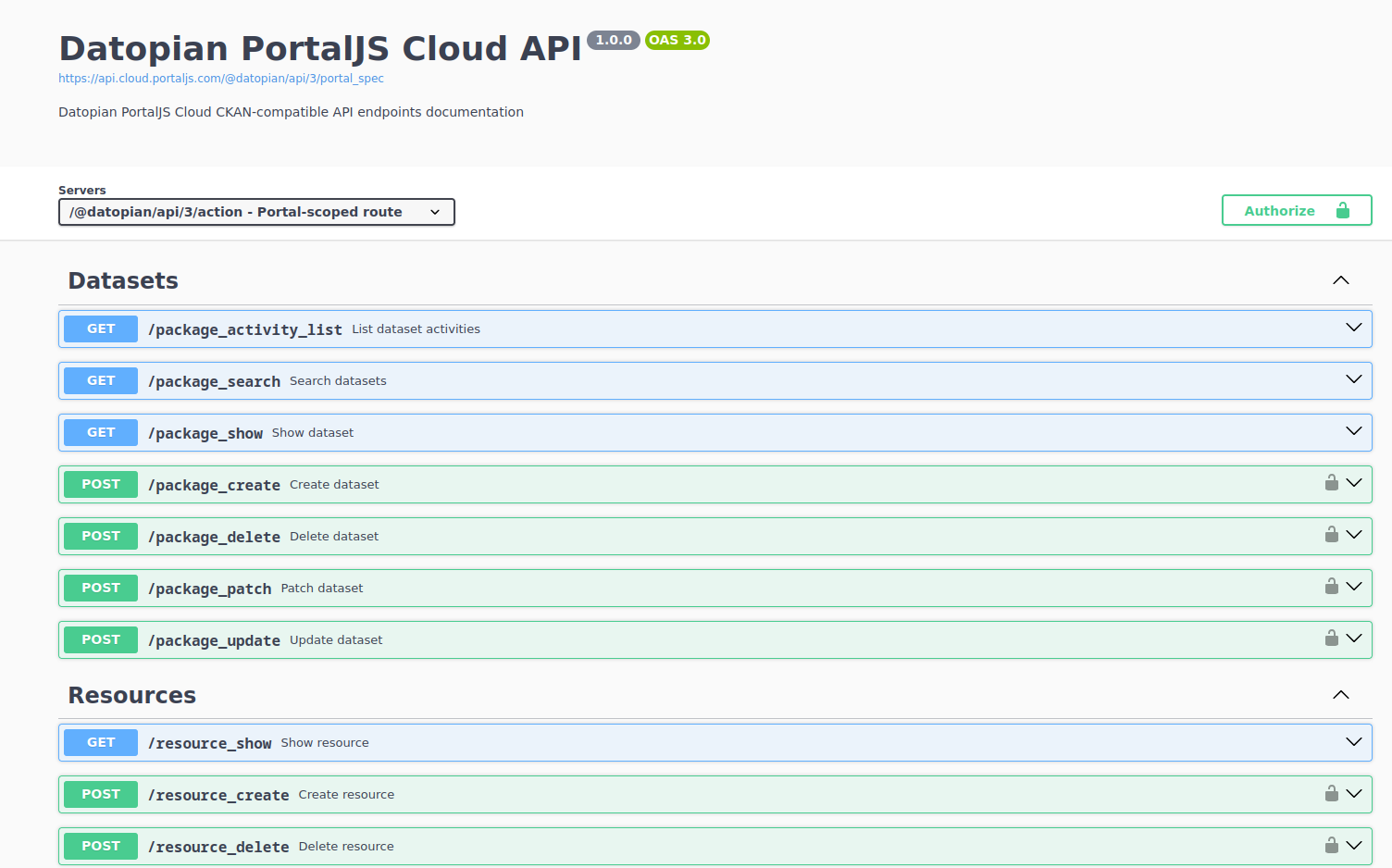The width and height of the screenshot is (1392, 868).
Task: Click the /resource_show path text
Action: (x=210, y=743)
